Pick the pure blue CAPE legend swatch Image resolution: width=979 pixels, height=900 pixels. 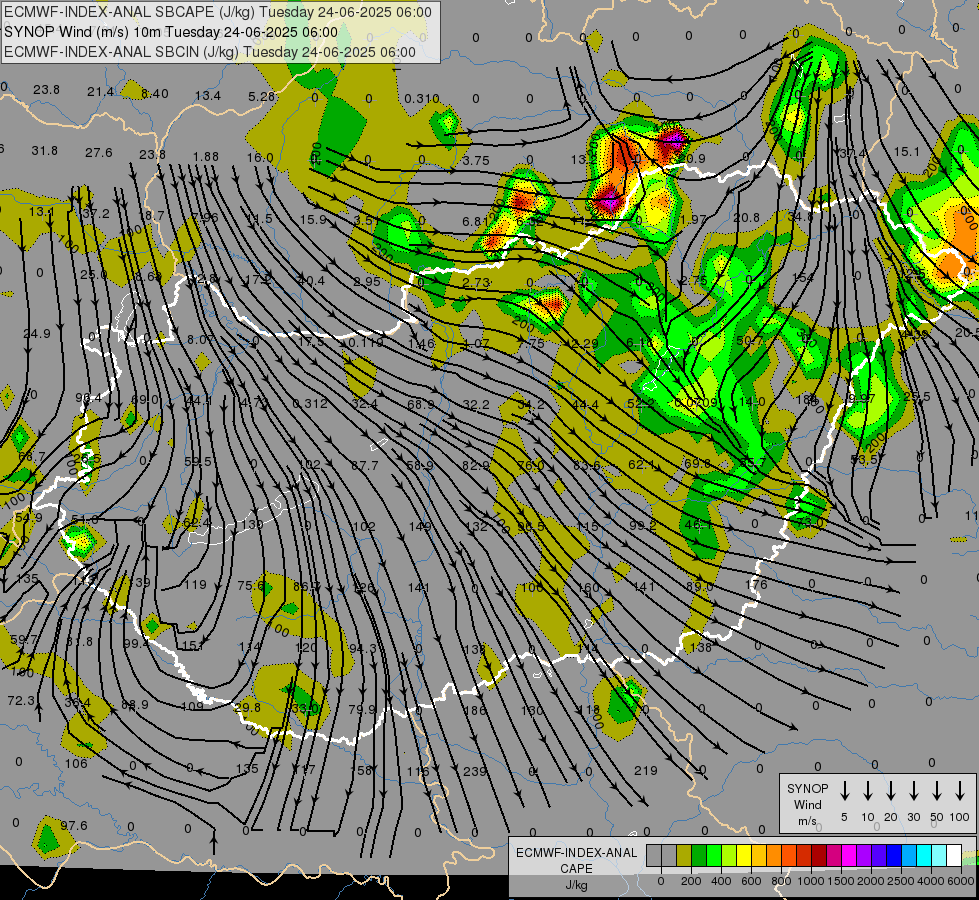click(893, 856)
